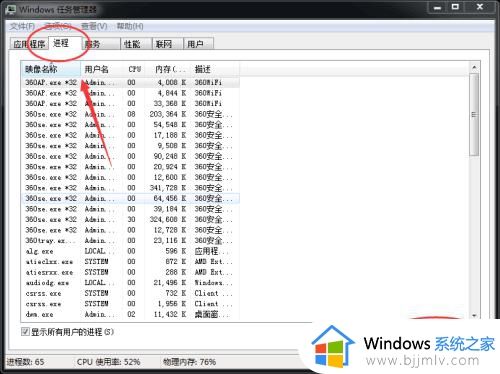Click scrollbar up arrow of process list
Viewport: 500px width, 374px height.
(x=474, y=67)
